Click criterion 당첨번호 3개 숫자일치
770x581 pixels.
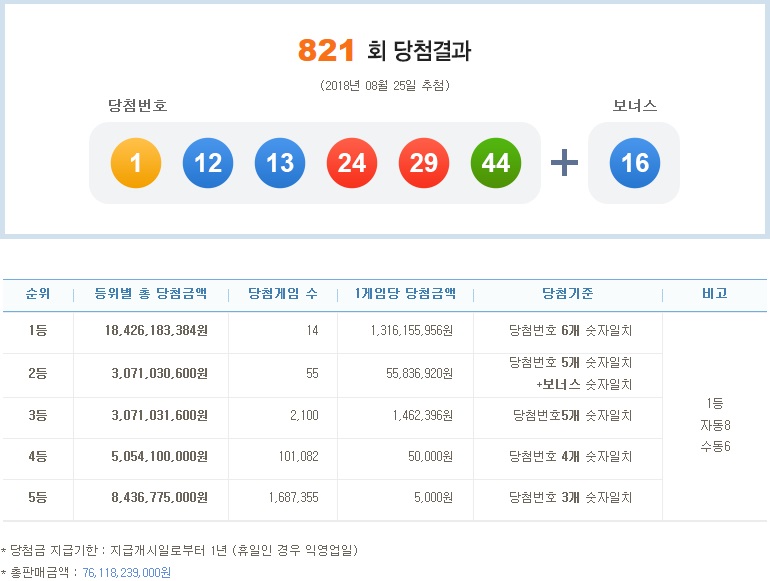pyautogui.click(x=570, y=497)
